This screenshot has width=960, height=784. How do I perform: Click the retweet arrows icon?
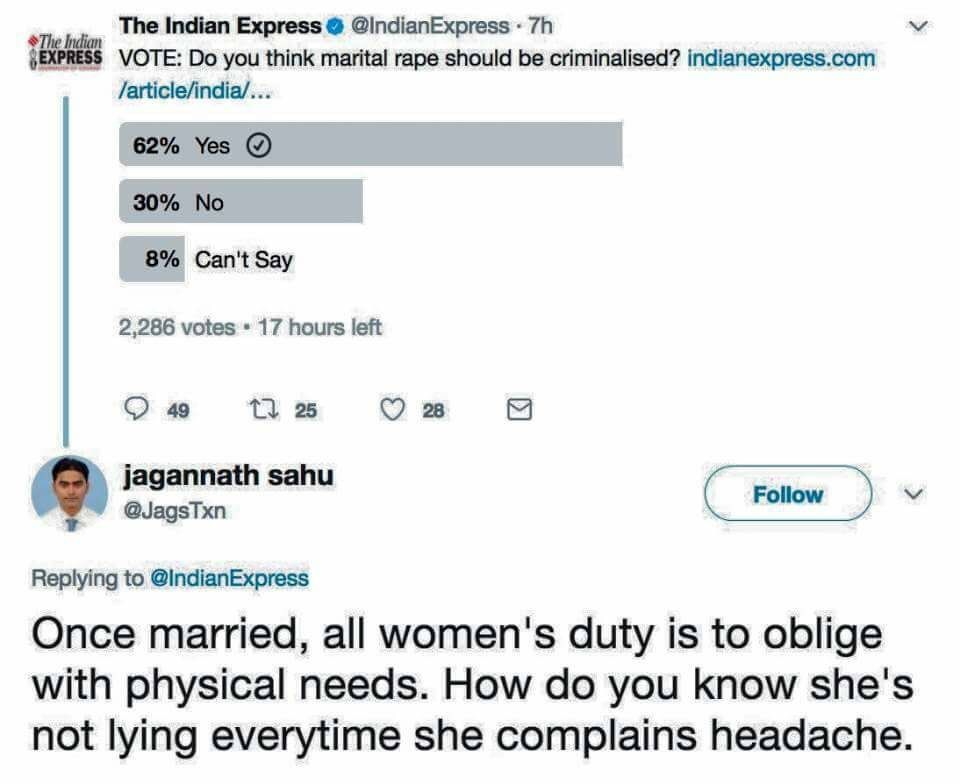click(x=257, y=408)
